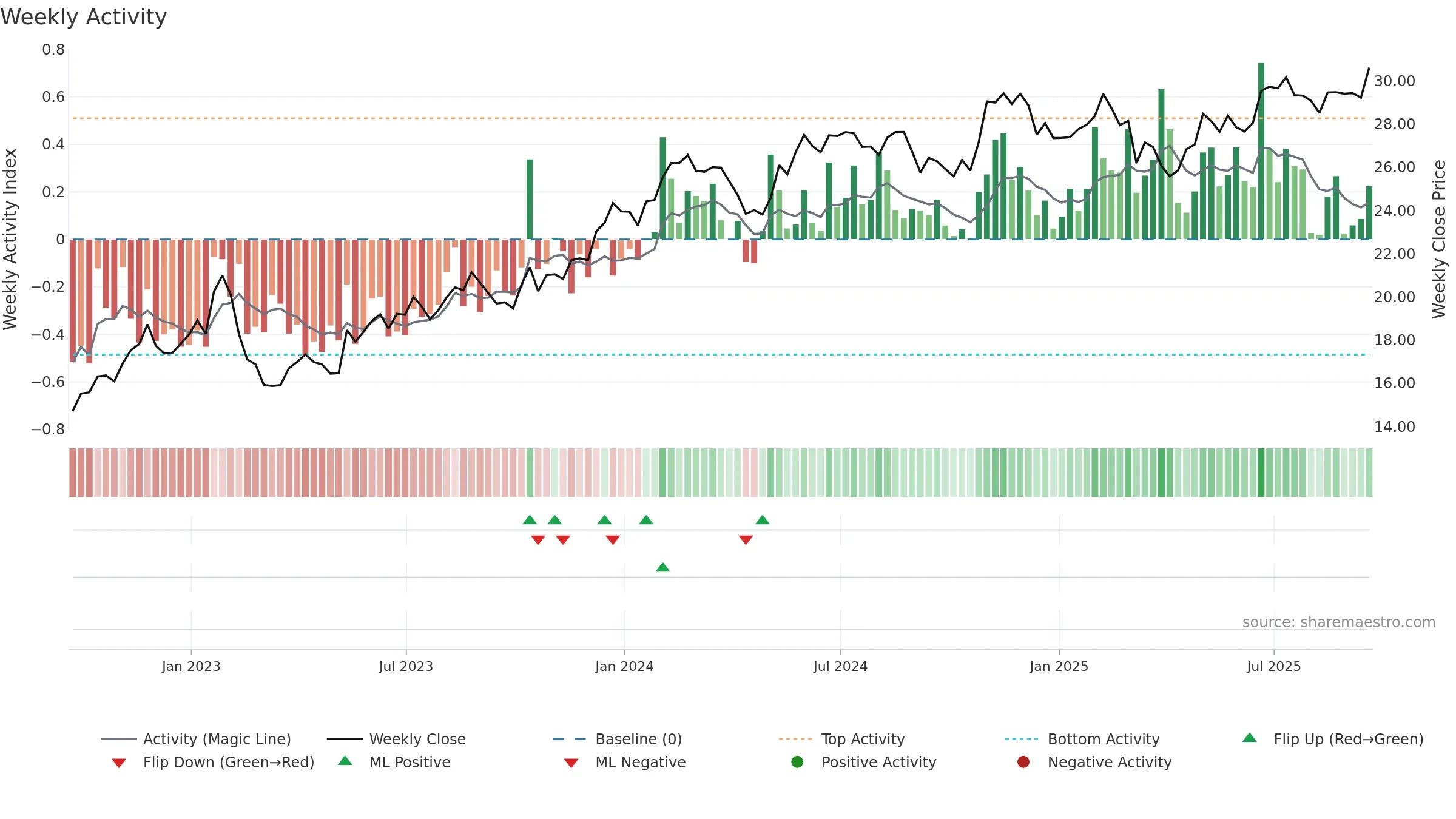Screen dimensions: 1456x819
Task: Toggle the ML Negative legend entry
Action: pyautogui.click(x=625, y=762)
